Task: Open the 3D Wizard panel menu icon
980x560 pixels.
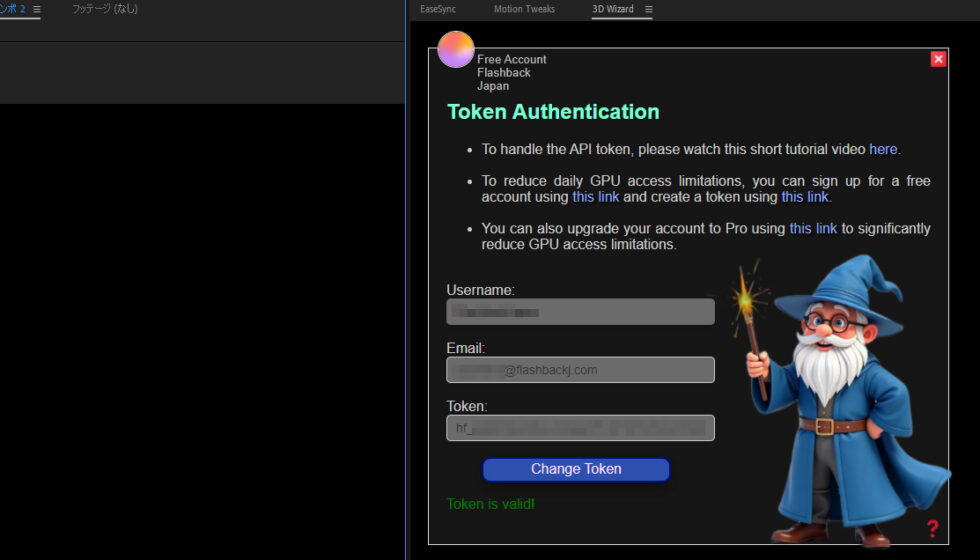Action: click(x=648, y=10)
